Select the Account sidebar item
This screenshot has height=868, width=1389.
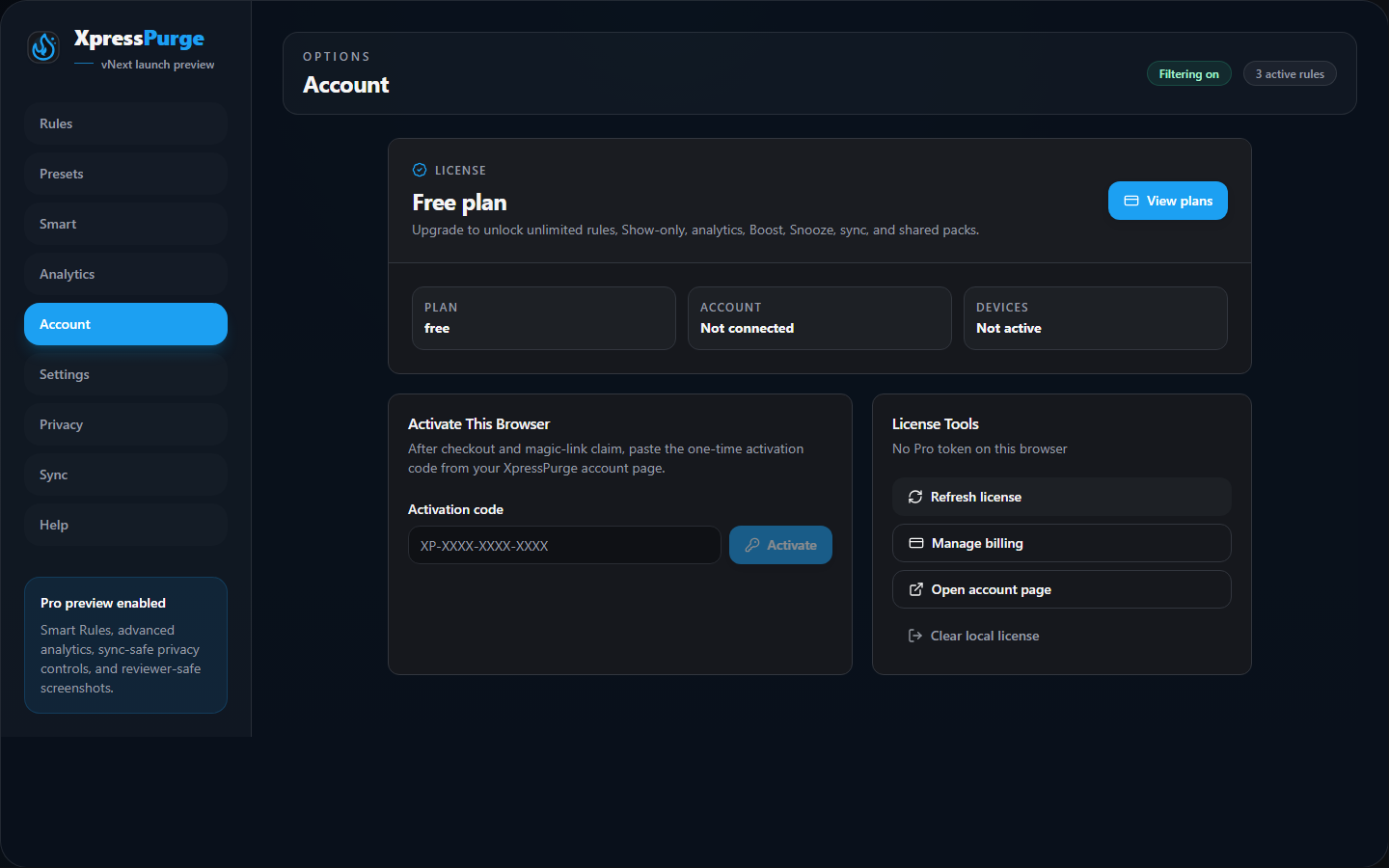[125, 324]
